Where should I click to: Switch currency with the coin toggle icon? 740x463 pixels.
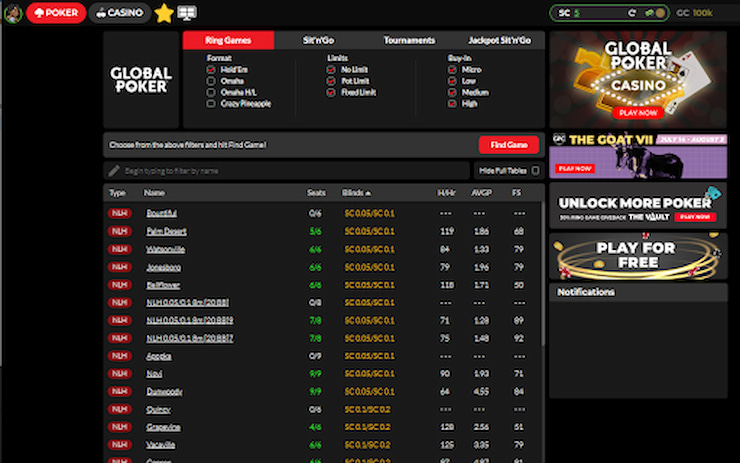click(x=656, y=13)
